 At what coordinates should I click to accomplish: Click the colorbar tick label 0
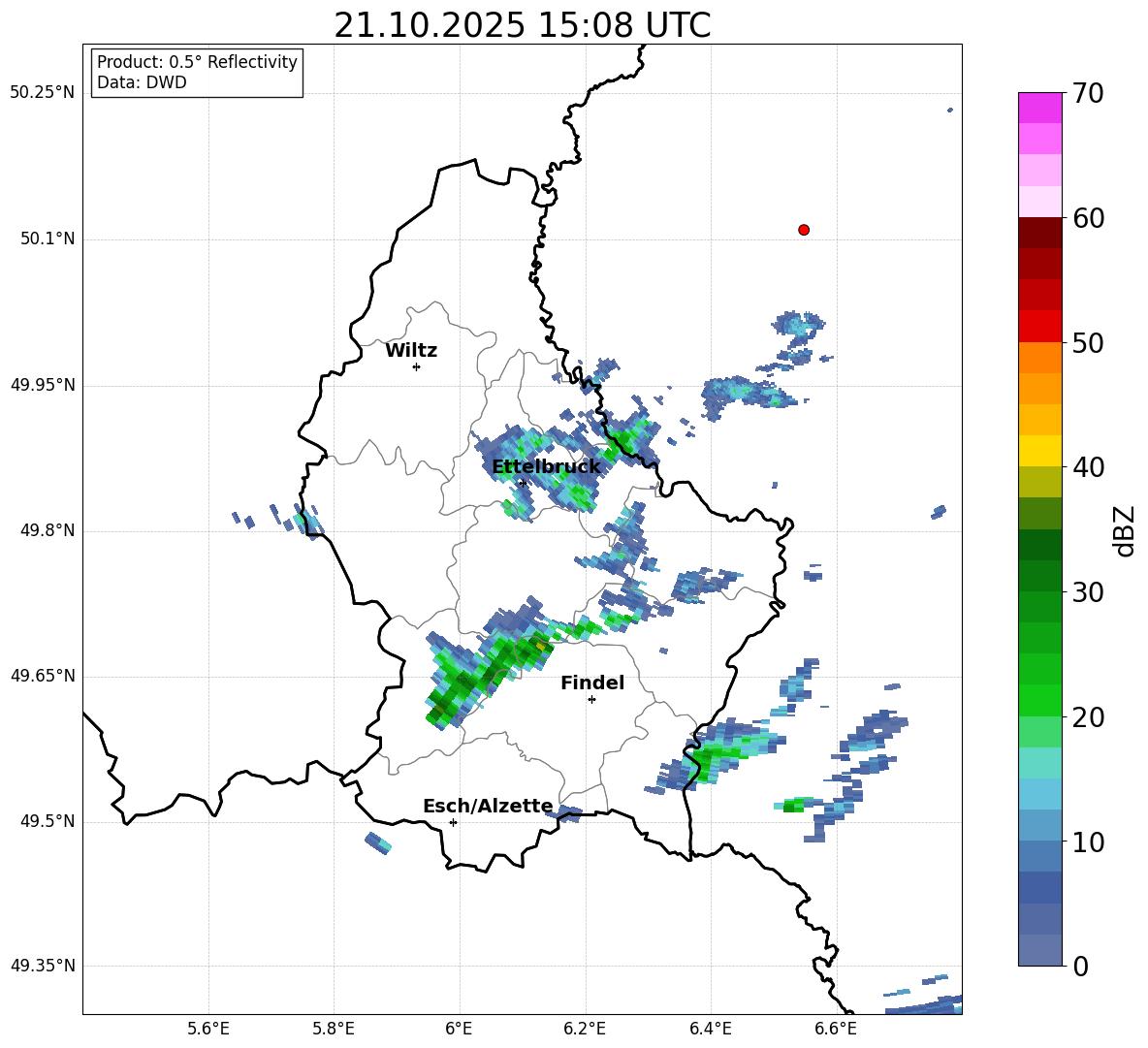[1080, 966]
